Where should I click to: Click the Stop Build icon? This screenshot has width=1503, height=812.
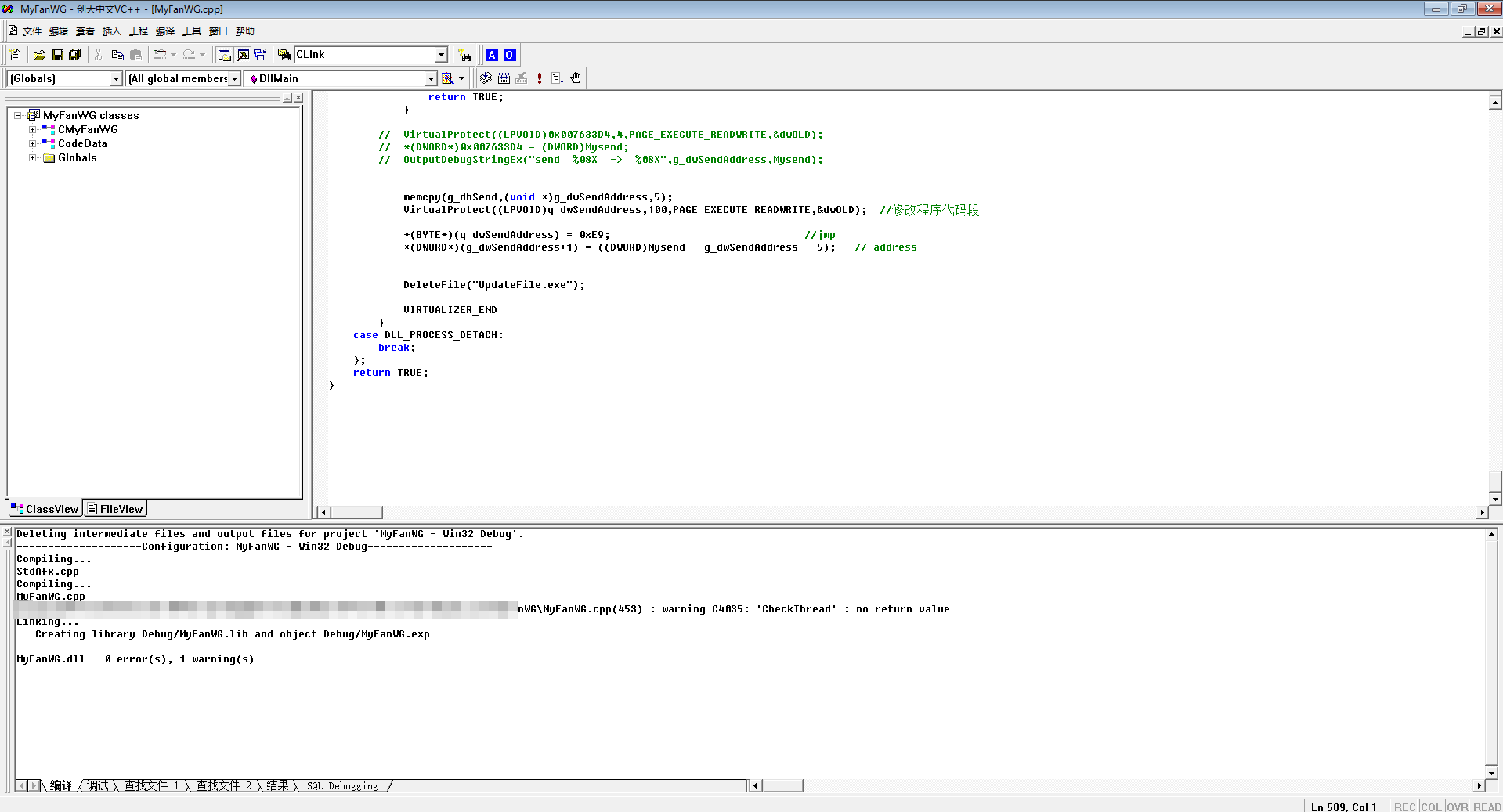(x=521, y=78)
